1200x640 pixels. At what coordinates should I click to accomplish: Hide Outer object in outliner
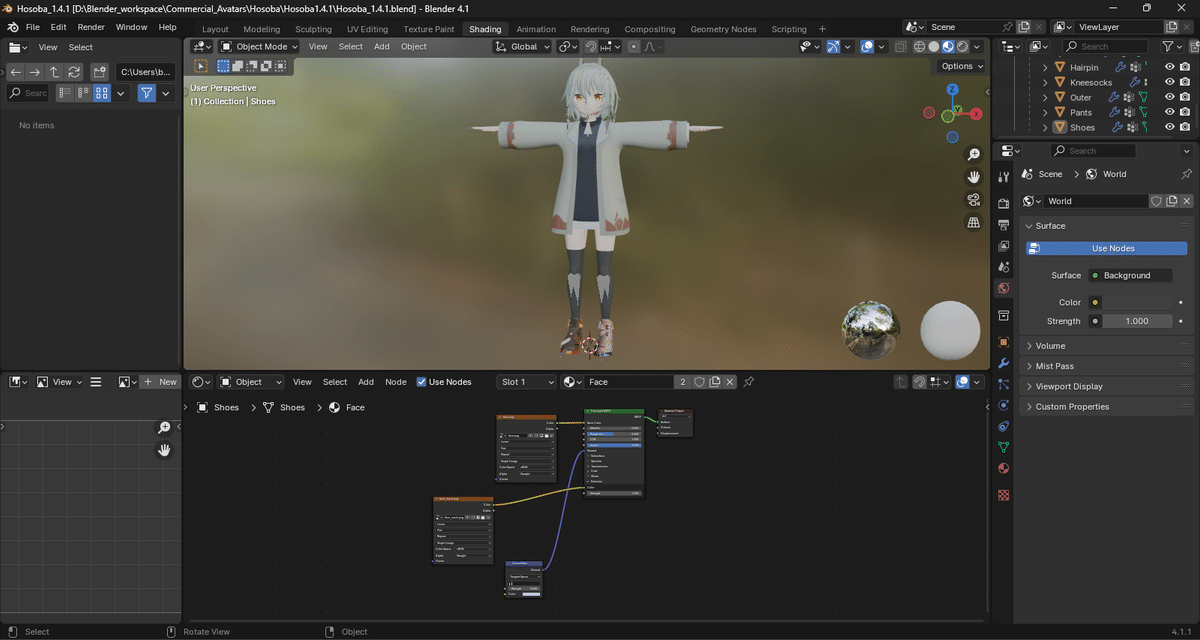(1170, 97)
